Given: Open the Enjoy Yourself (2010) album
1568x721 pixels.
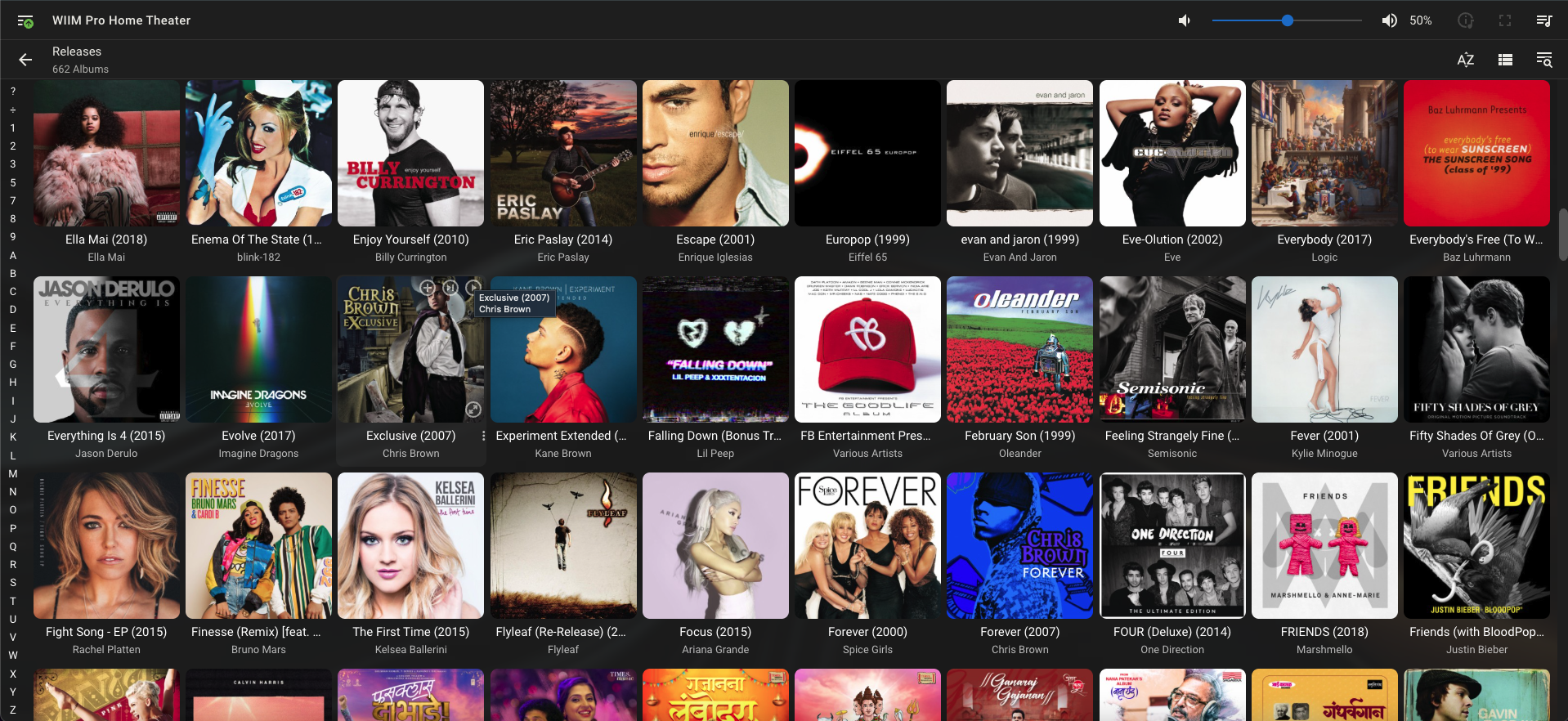Looking at the screenshot, I should [410, 153].
